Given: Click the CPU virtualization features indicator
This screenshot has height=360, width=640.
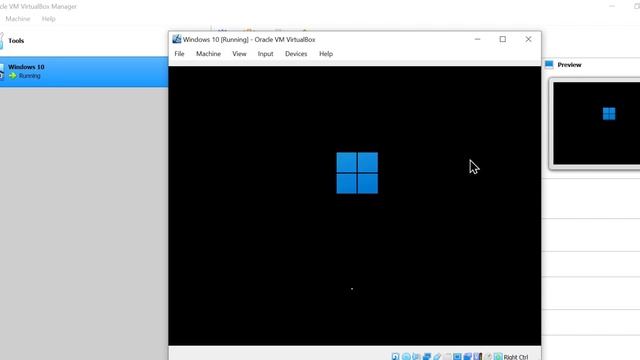Looking at the screenshot, I should pos(478,357).
